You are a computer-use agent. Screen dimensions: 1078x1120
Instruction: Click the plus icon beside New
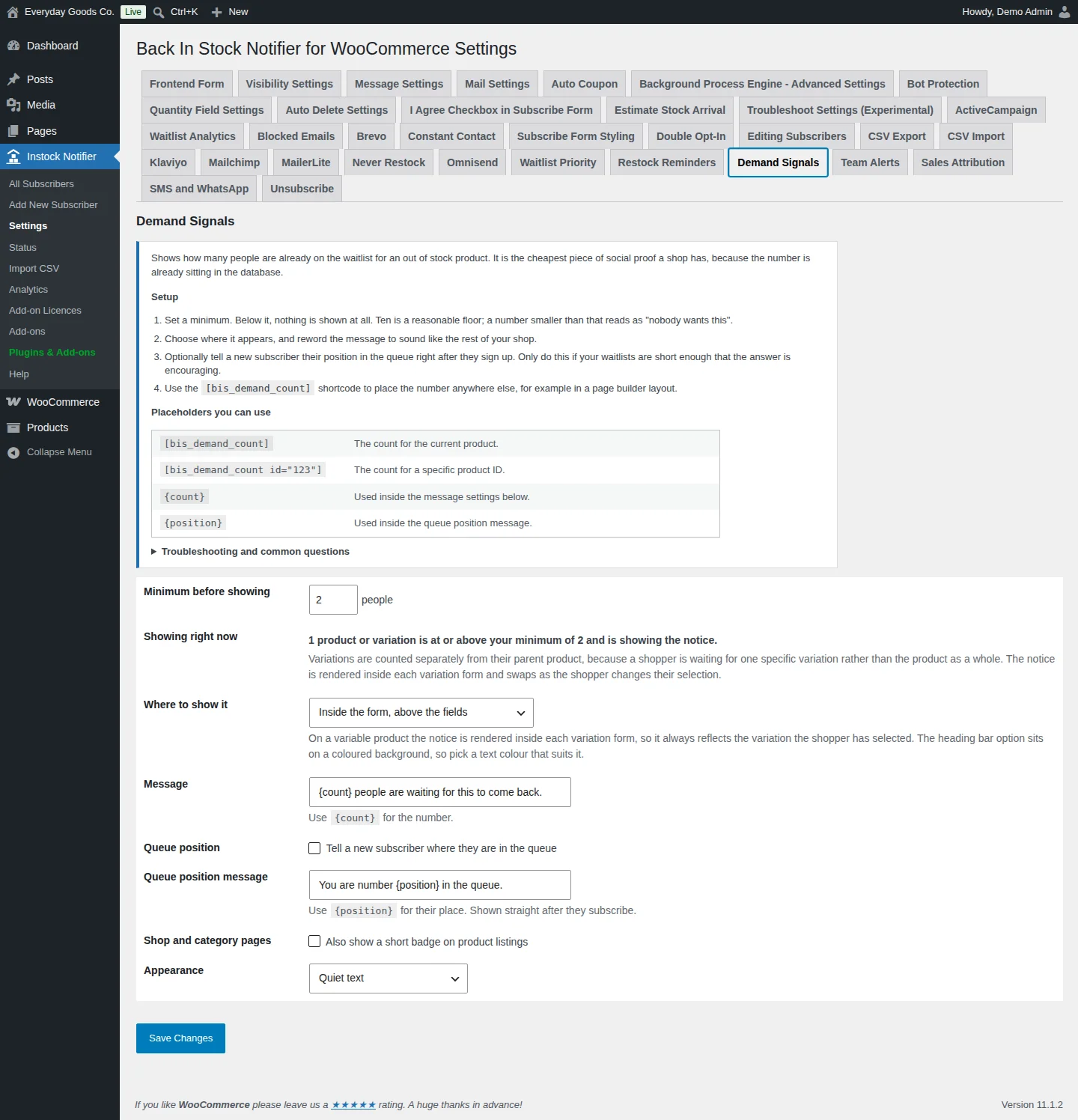[x=217, y=12]
